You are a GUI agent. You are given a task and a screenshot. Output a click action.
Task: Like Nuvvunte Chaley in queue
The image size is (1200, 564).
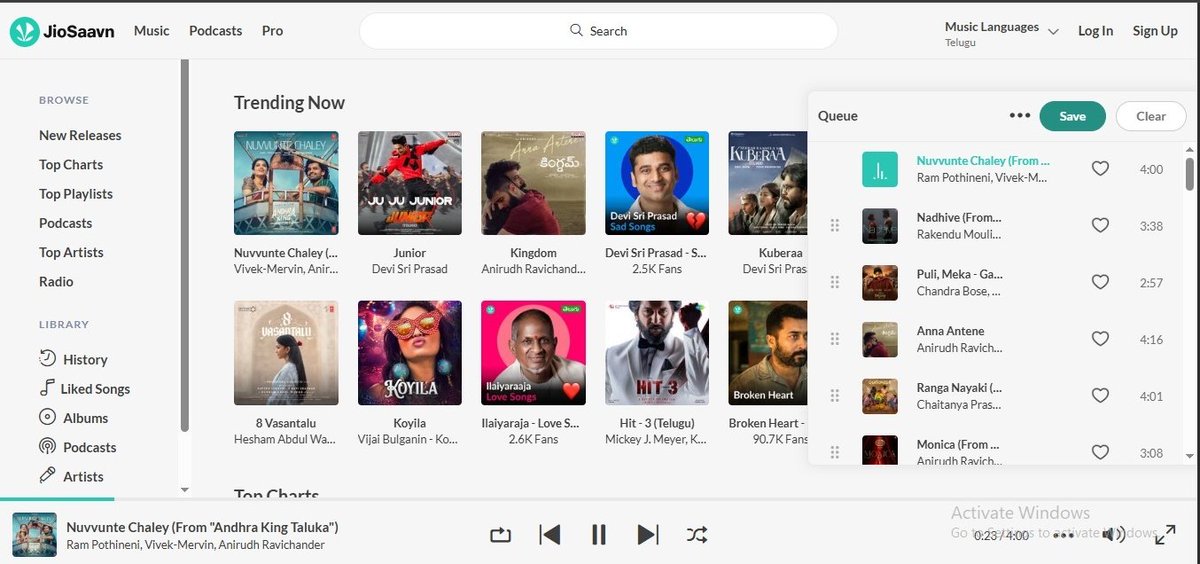tap(1100, 169)
